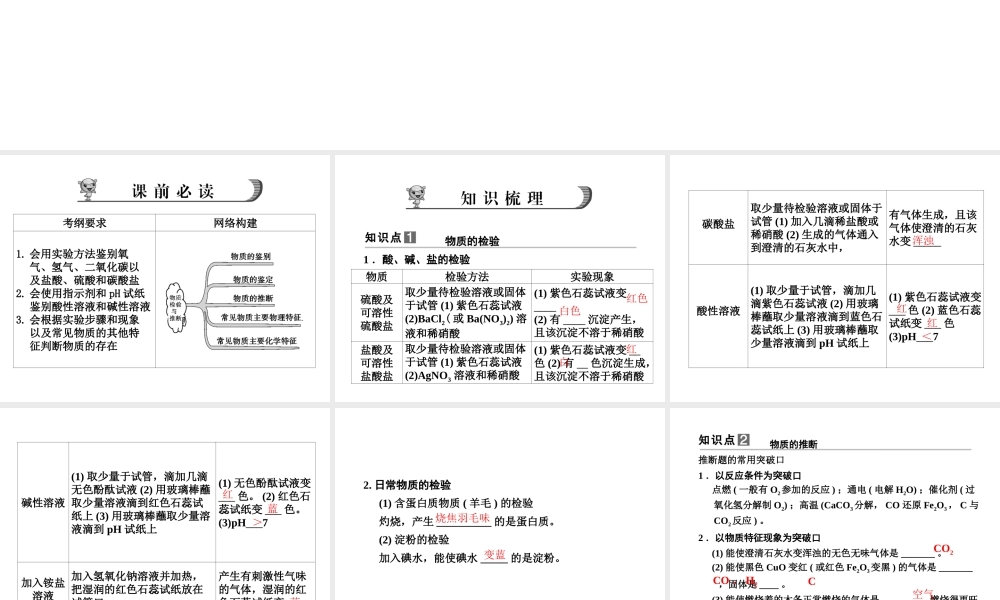Click the number 2 badge after 知识点
The width and height of the screenshot is (1000, 600).
744,439
